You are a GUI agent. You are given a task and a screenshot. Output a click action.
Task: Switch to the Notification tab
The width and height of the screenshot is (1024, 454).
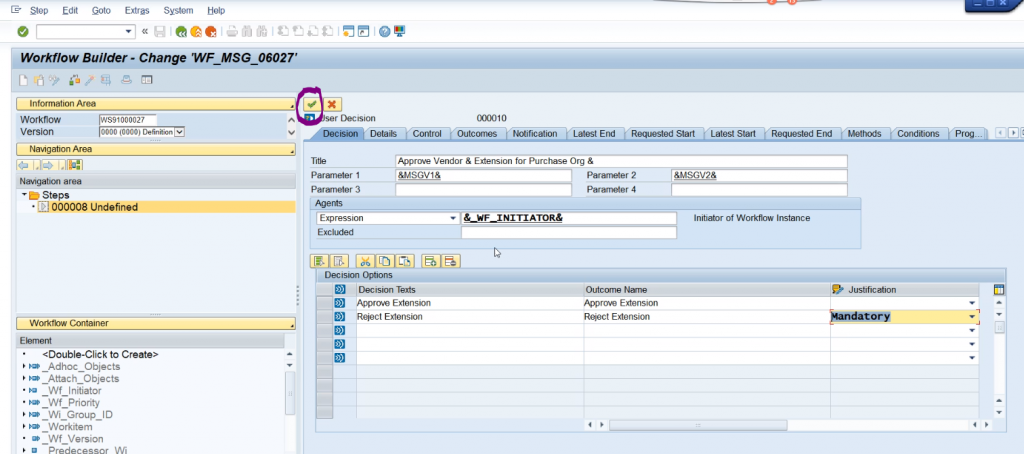(535, 133)
